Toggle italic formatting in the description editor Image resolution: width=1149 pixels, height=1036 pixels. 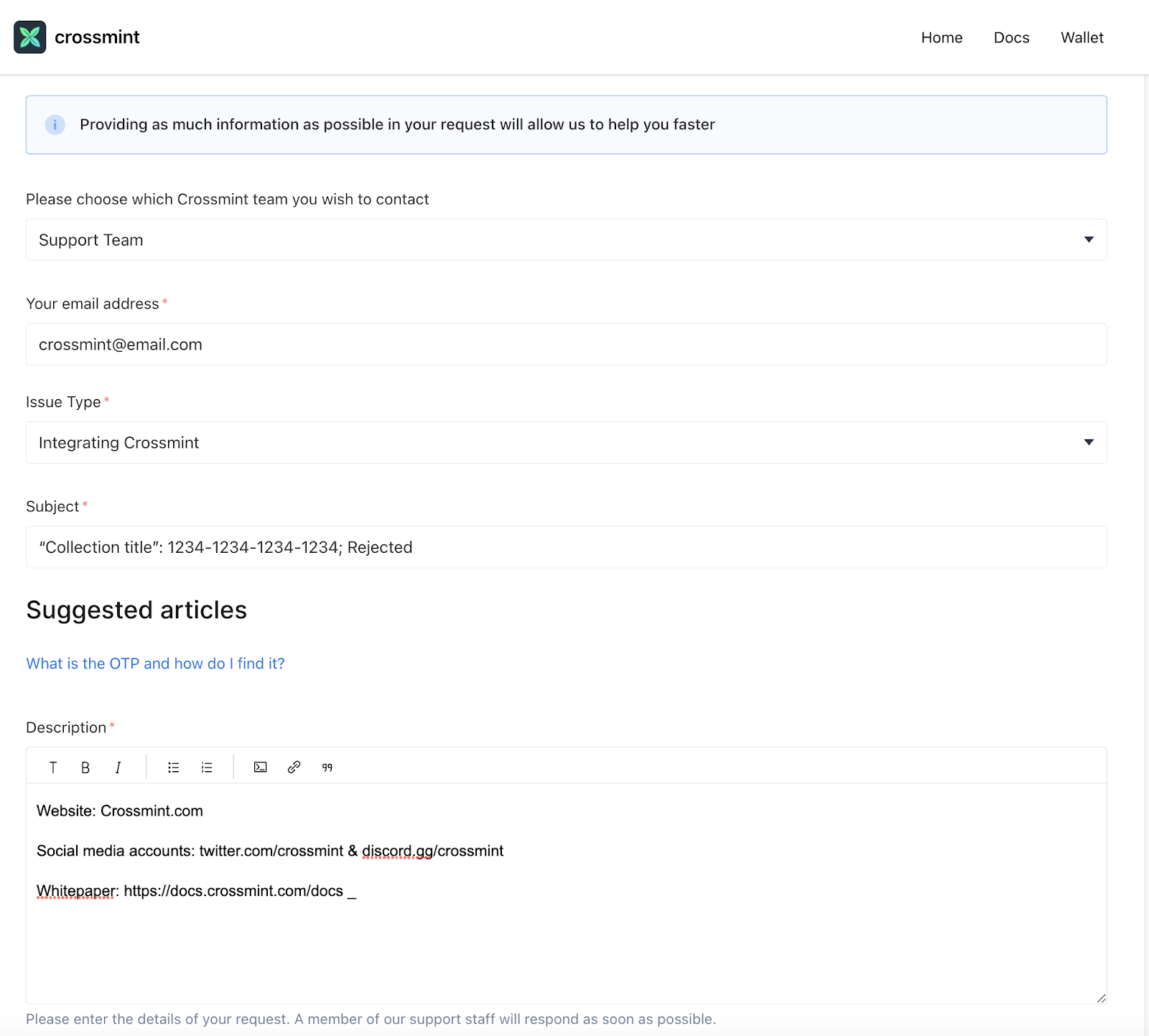118,767
